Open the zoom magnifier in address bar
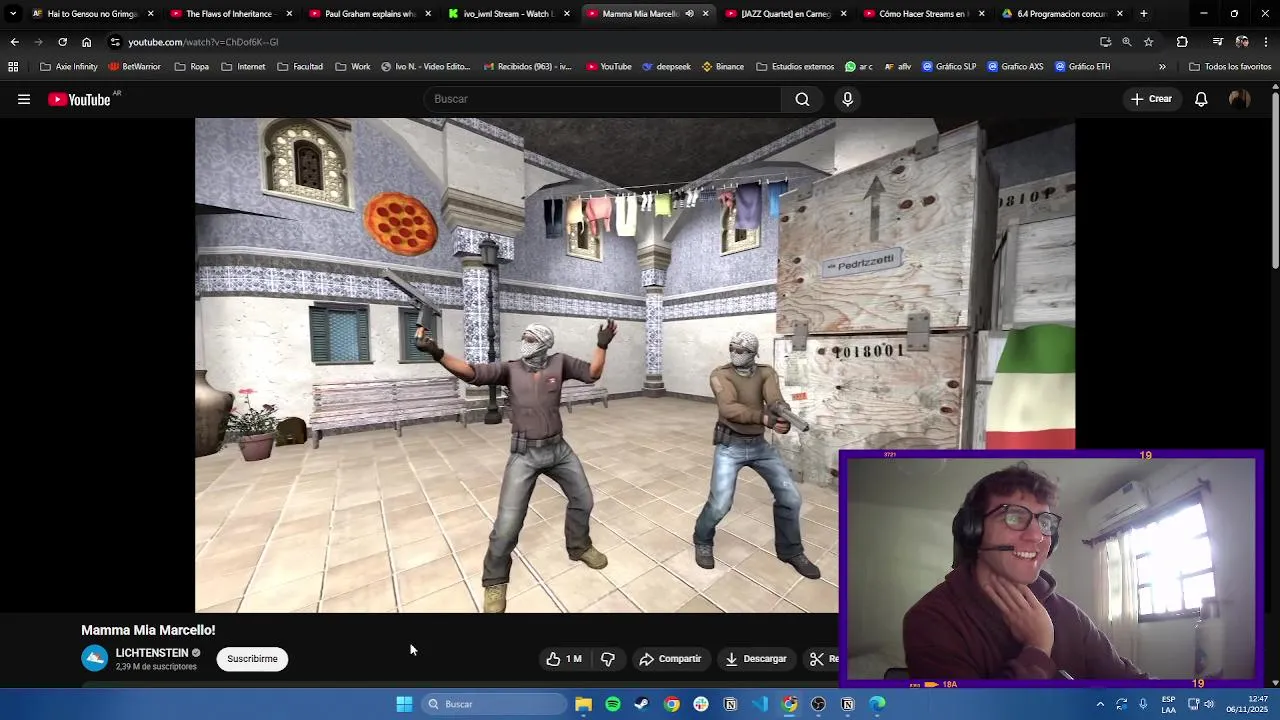 pyautogui.click(x=1127, y=42)
